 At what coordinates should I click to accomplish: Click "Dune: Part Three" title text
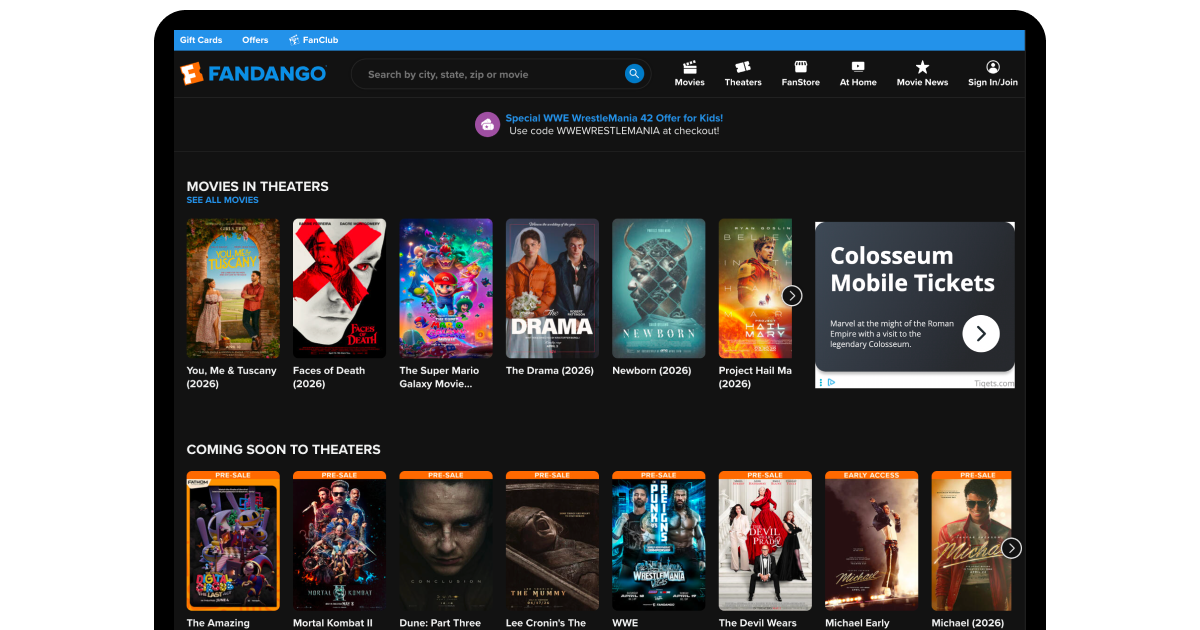click(440, 623)
